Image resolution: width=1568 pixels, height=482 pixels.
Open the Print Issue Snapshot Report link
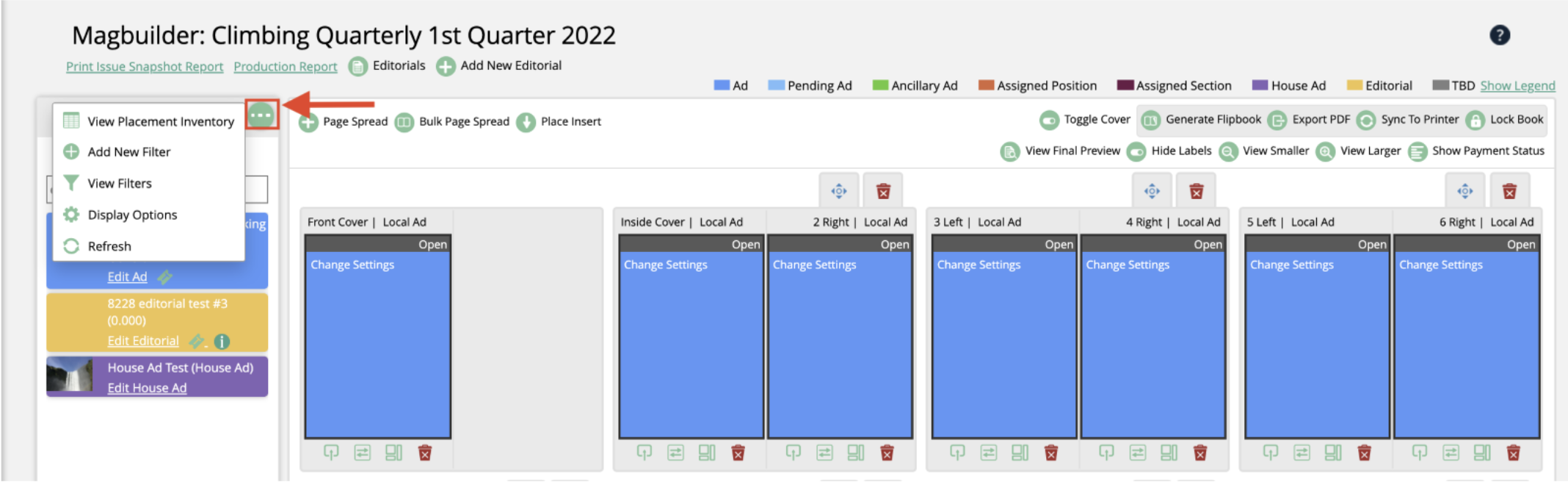pos(145,66)
